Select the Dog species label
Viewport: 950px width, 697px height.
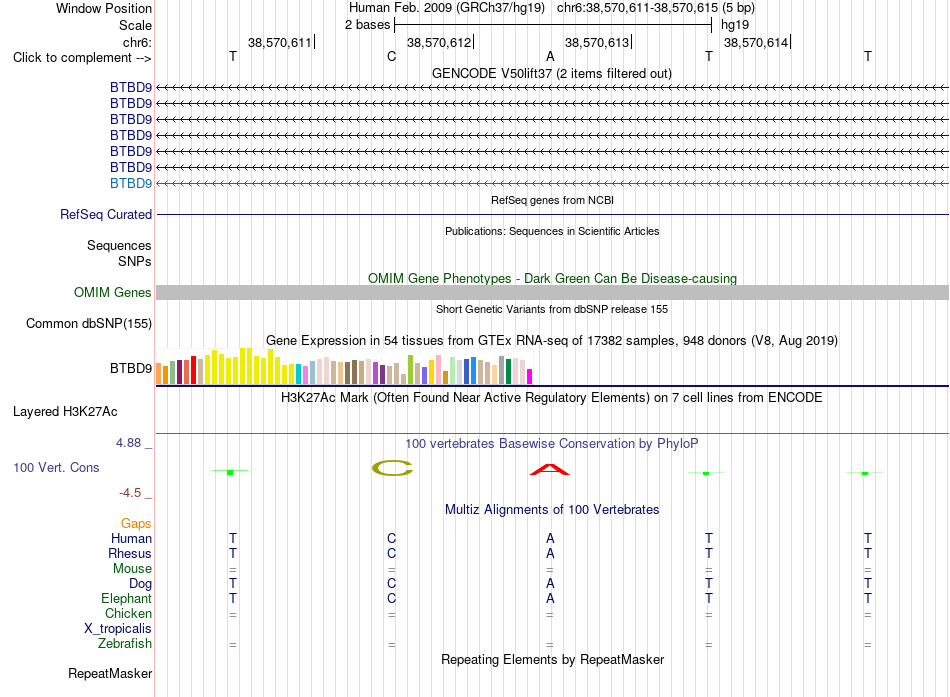(x=140, y=584)
